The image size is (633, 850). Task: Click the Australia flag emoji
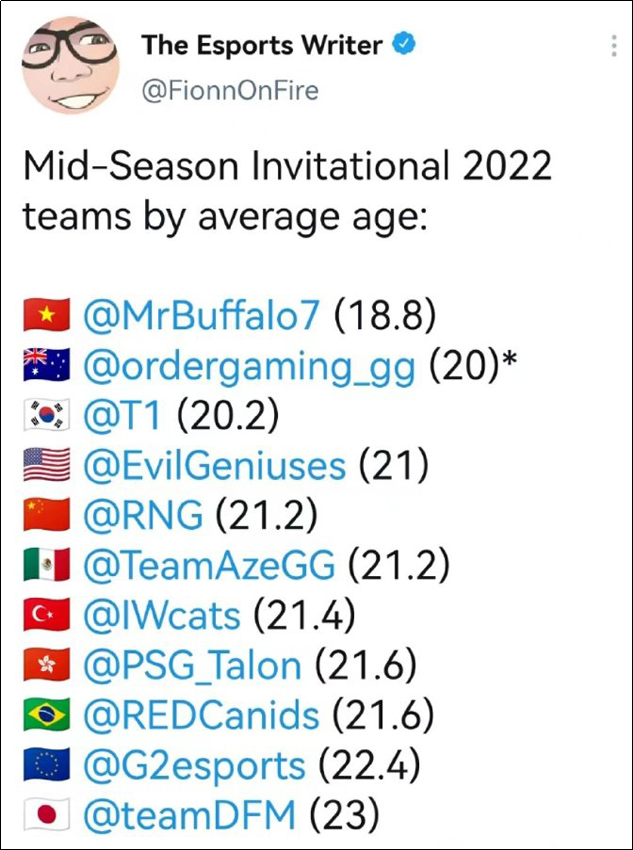47,365
